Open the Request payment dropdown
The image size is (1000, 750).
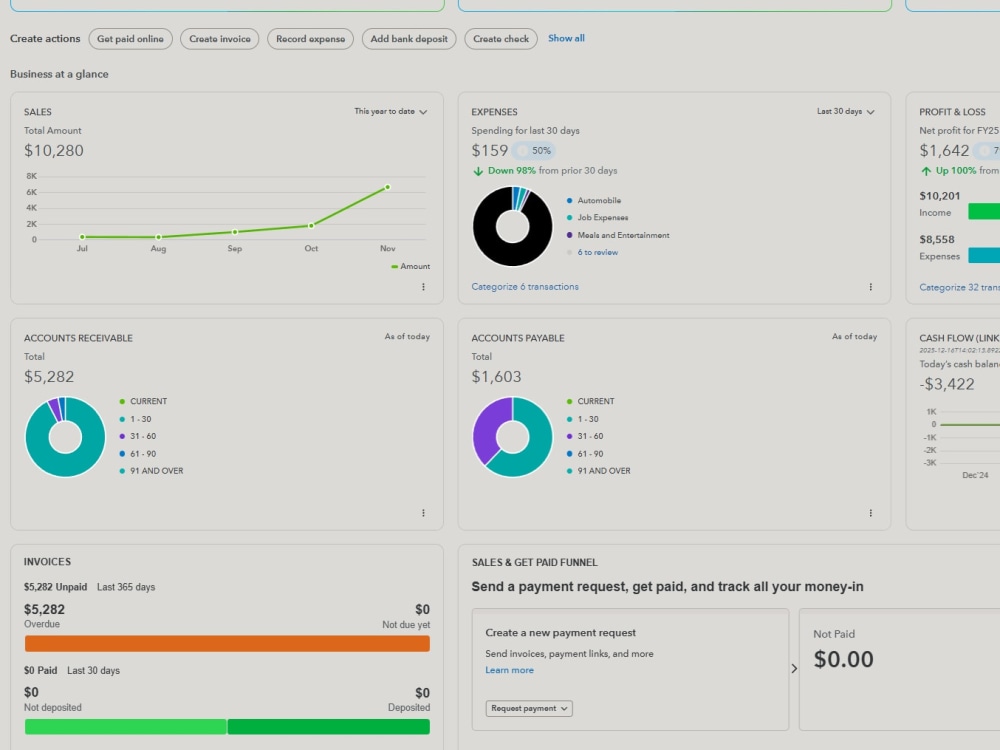[x=529, y=709]
